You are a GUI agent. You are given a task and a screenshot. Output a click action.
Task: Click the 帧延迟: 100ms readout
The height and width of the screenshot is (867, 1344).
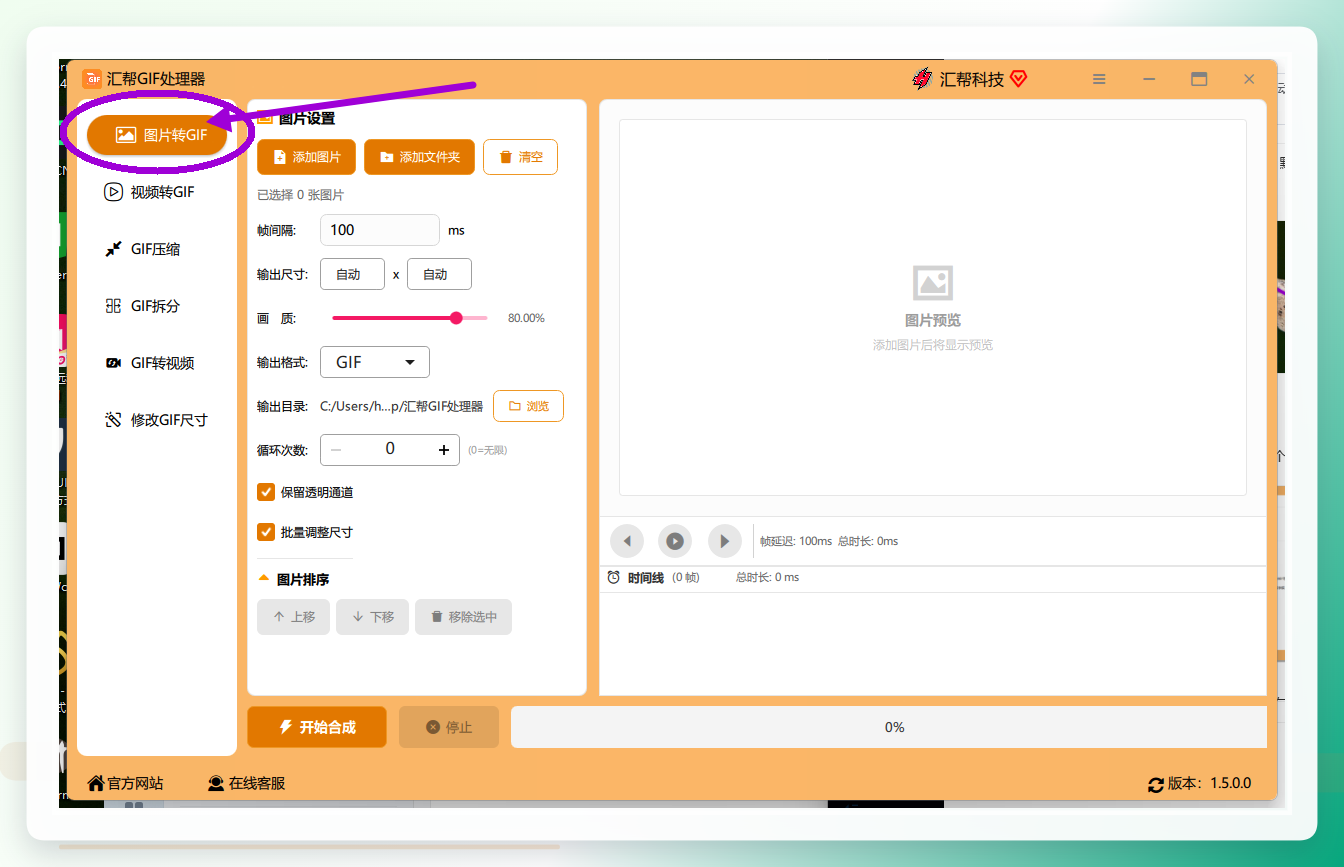(x=796, y=541)
